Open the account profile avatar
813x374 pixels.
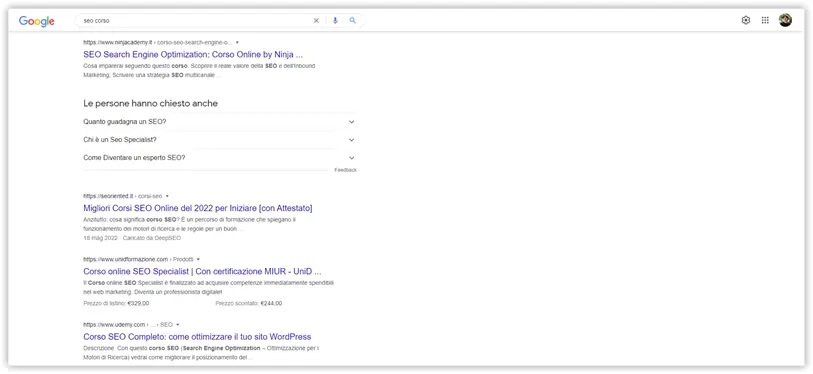[x=785, y=20]
